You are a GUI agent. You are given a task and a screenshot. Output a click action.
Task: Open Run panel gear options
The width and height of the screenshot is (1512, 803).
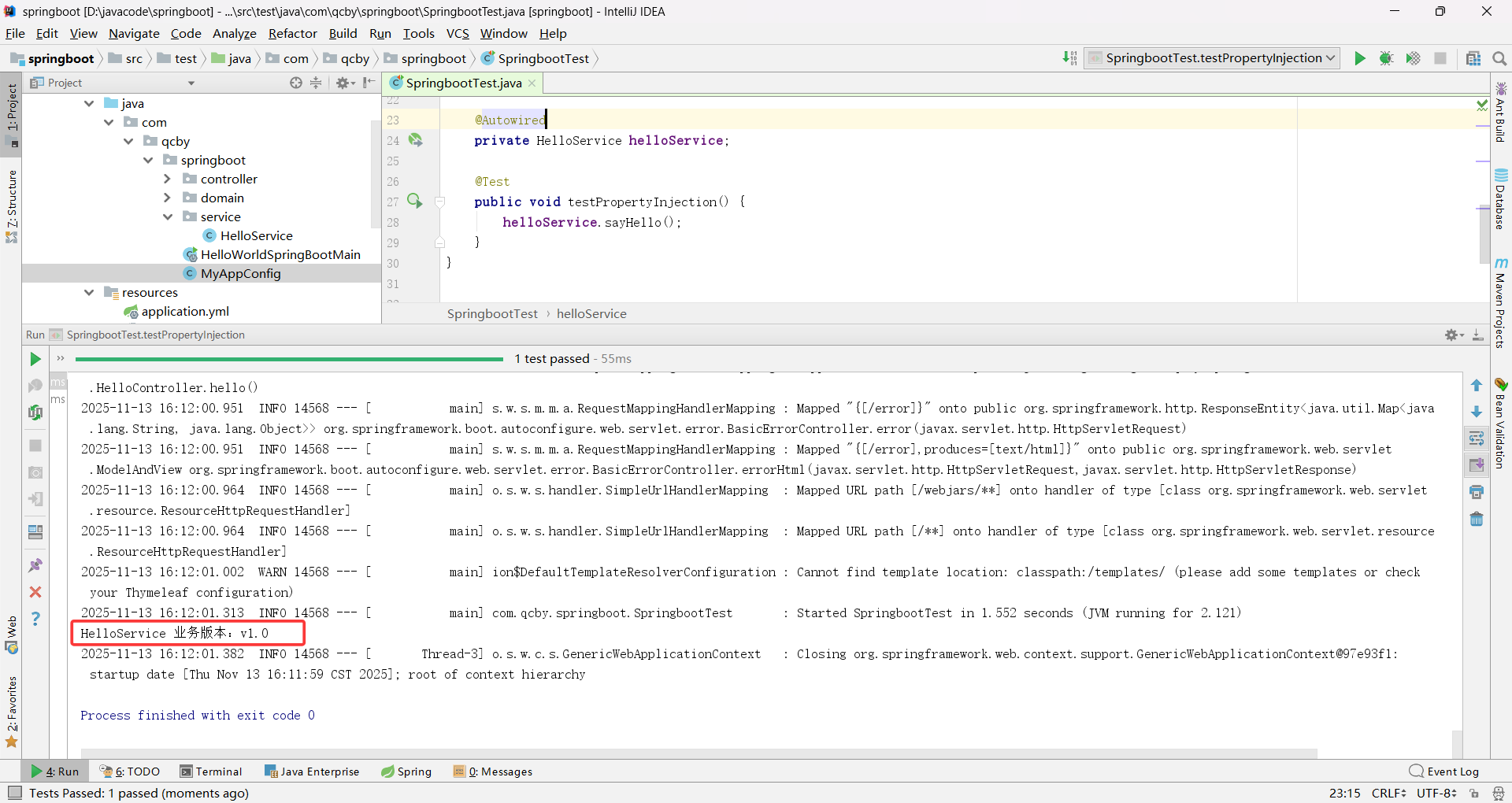click(1454, 335)
